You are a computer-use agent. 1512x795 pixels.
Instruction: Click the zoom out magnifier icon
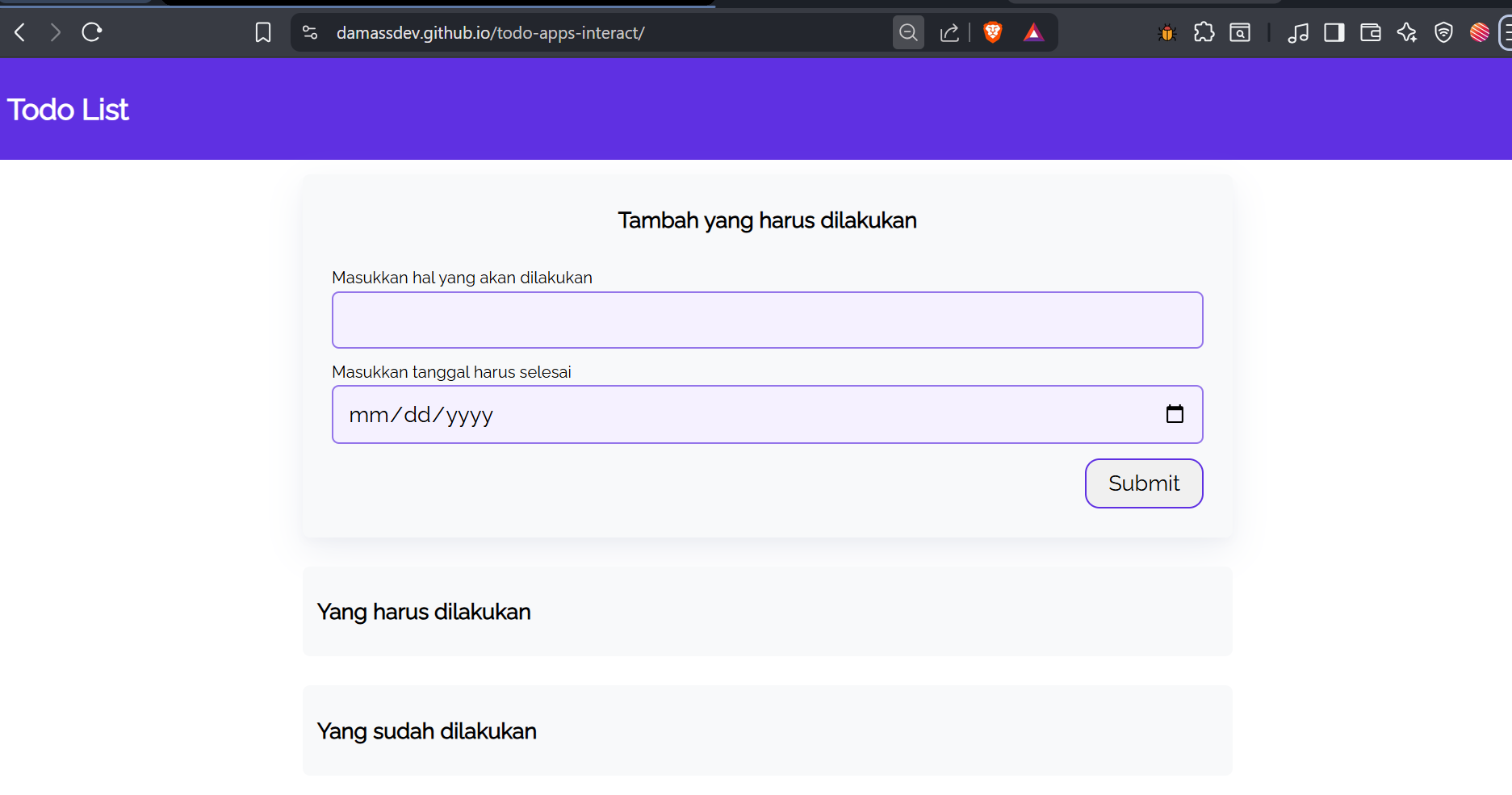pyautogui.click(x=908, y=32)
